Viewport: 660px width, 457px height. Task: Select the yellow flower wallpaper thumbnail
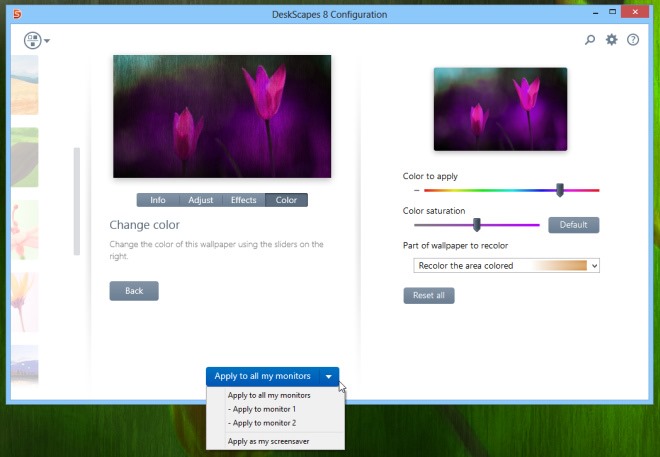(x=25, y=302)
